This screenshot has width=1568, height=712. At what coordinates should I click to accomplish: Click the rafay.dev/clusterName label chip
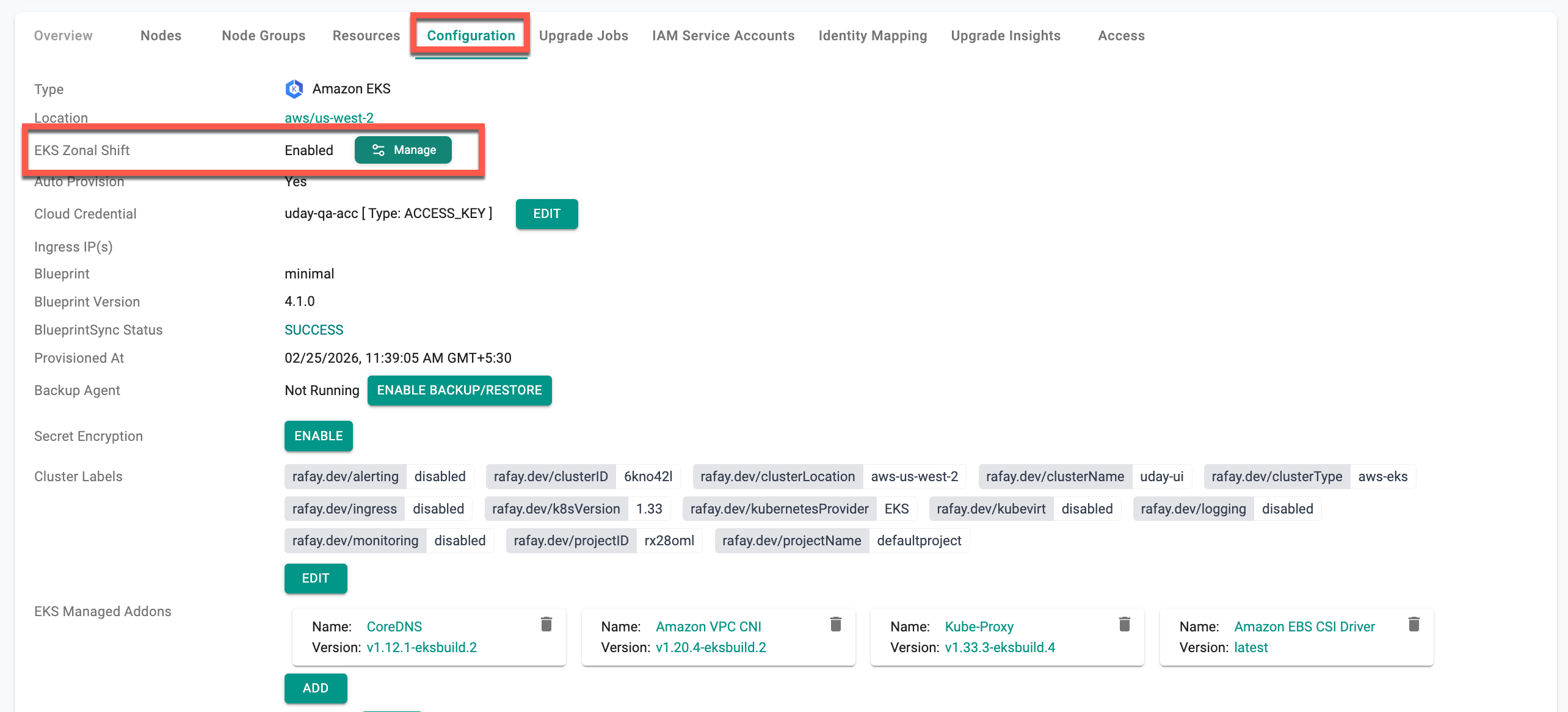coord(1054,476)
